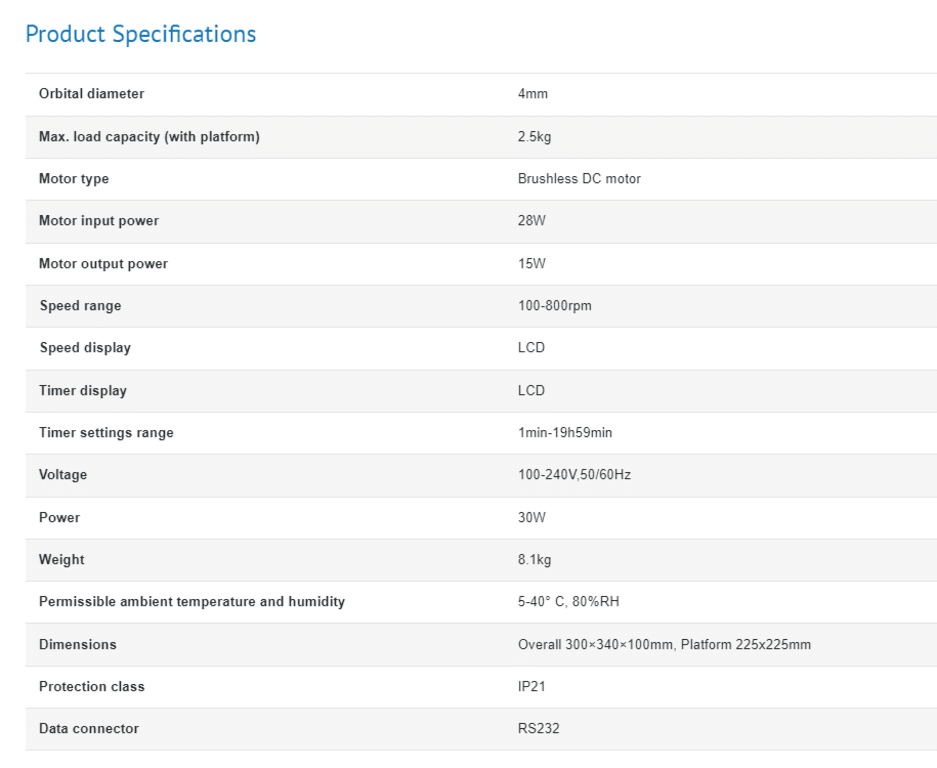Click the Max. load capacity label
The width and height of the screenshot is (937, 768).
[x=149, y=137]
